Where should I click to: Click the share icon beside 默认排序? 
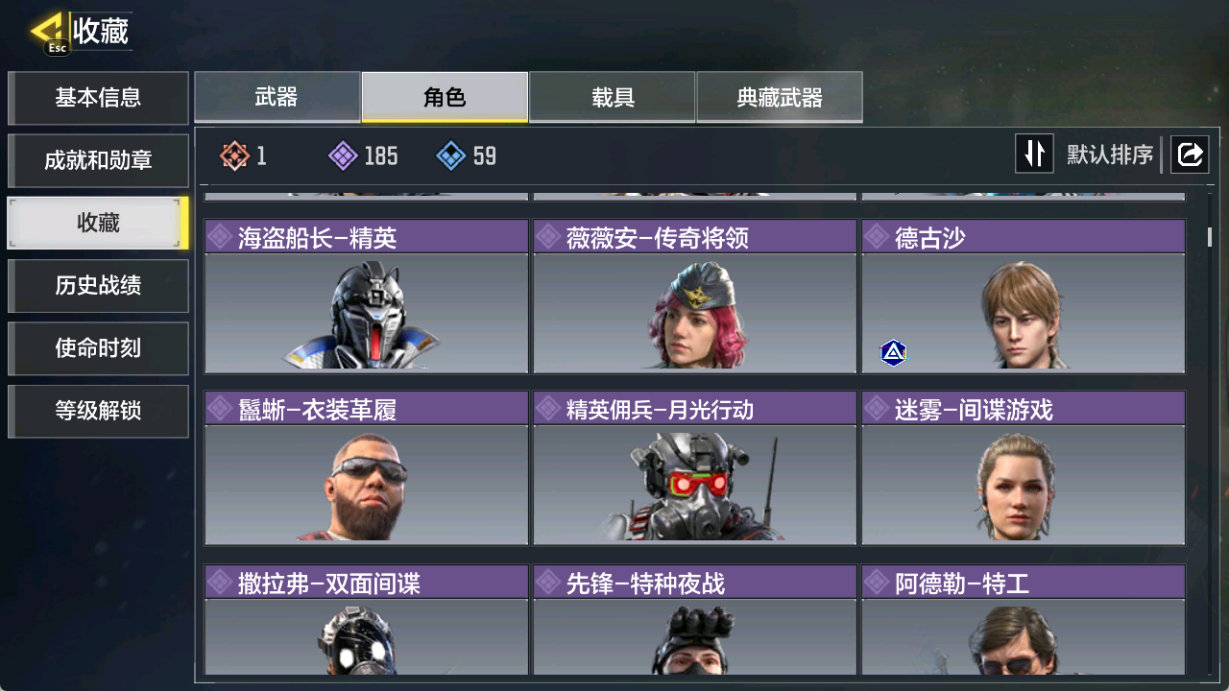(1190, 154)
